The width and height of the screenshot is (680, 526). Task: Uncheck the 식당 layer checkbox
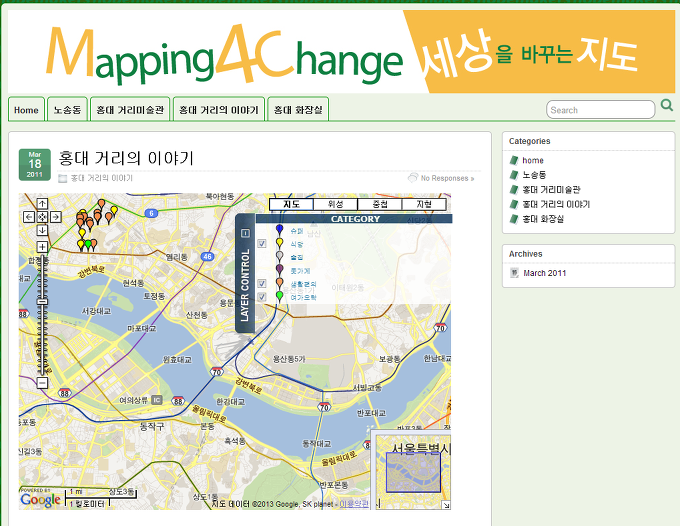262,243
